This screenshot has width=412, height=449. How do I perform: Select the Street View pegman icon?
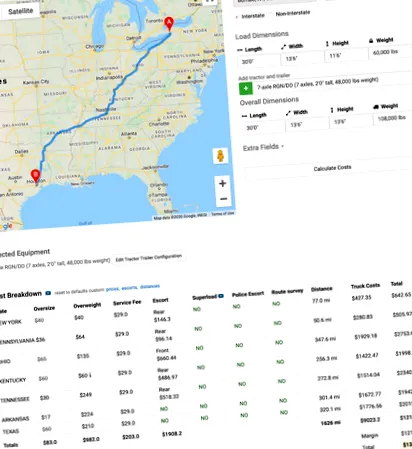(x=220, y=156)
